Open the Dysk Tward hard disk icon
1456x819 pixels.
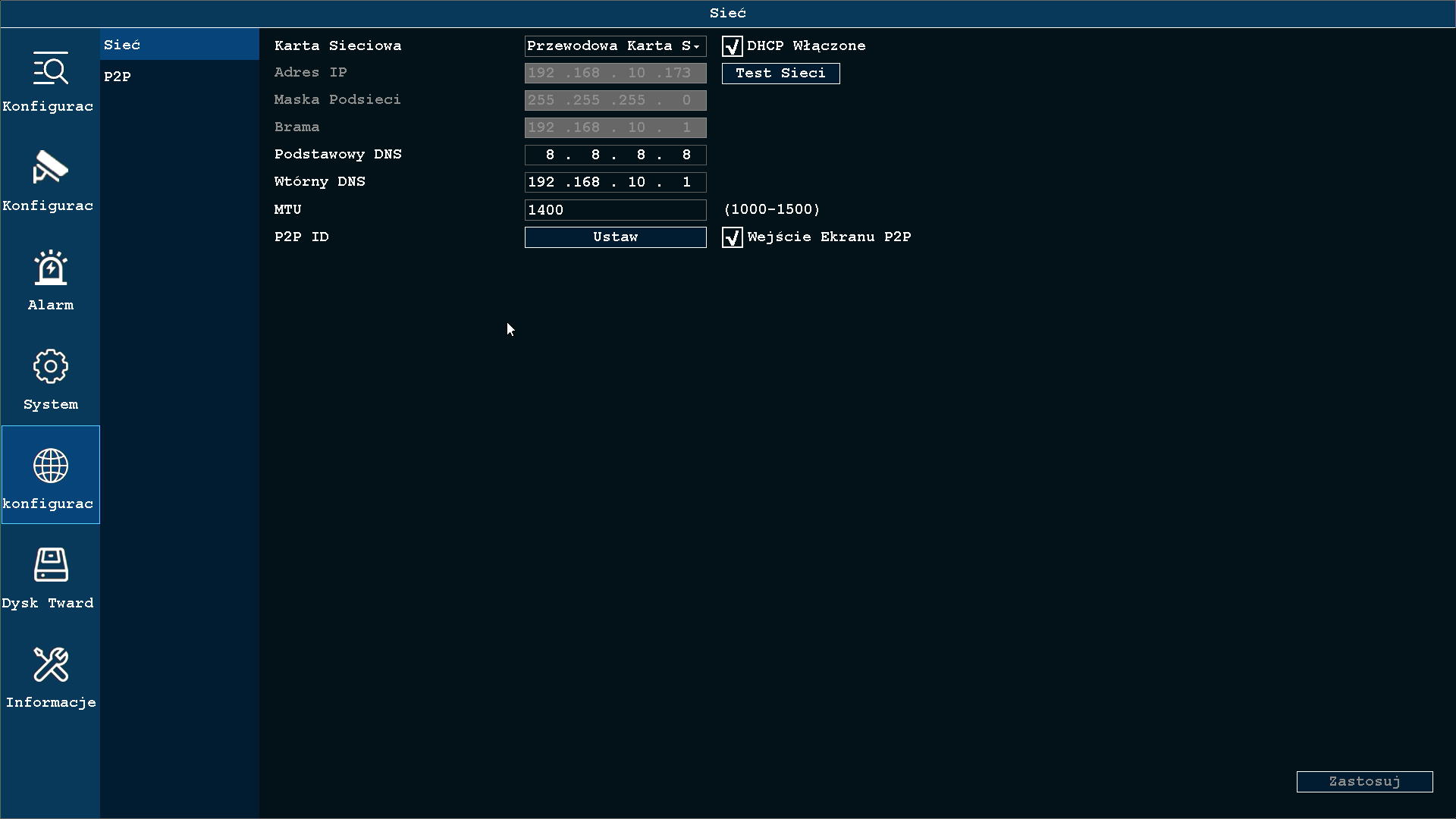pos(51,565)
